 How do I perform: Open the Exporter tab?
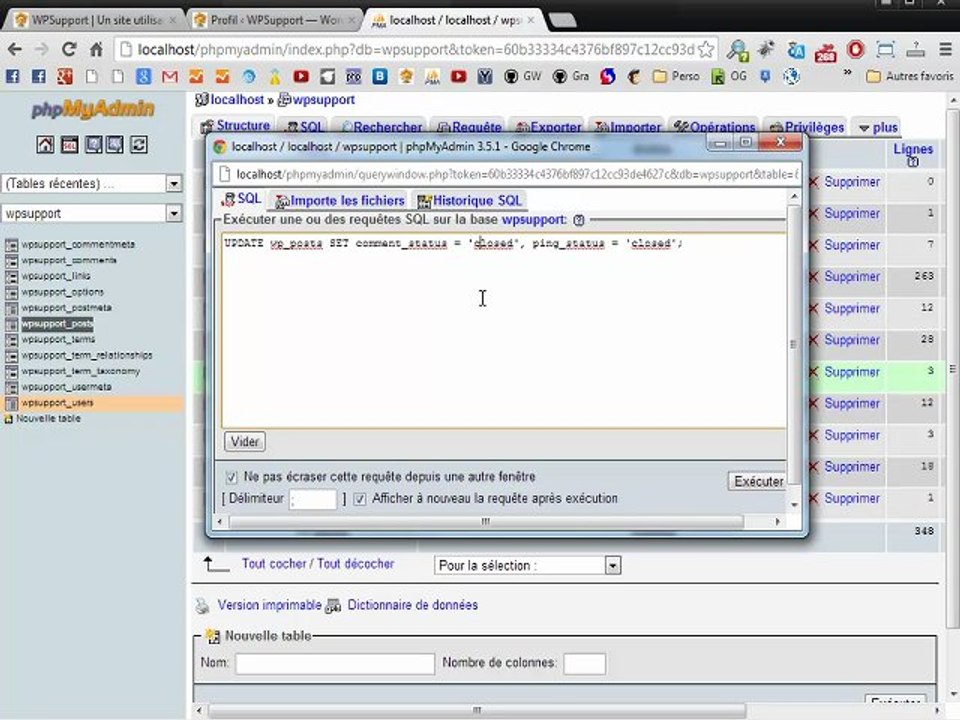548,127
